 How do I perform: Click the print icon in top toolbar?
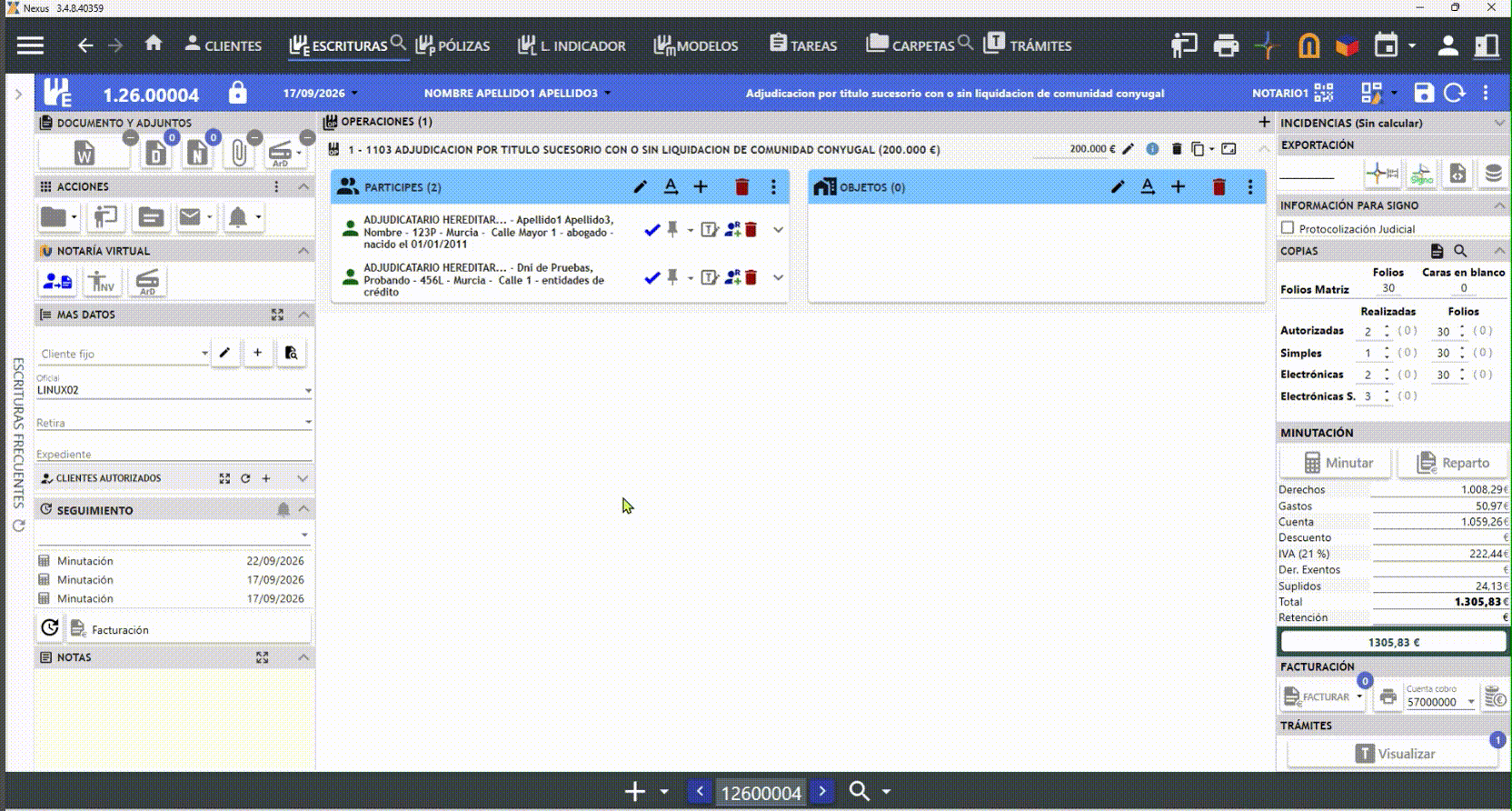1226,45
